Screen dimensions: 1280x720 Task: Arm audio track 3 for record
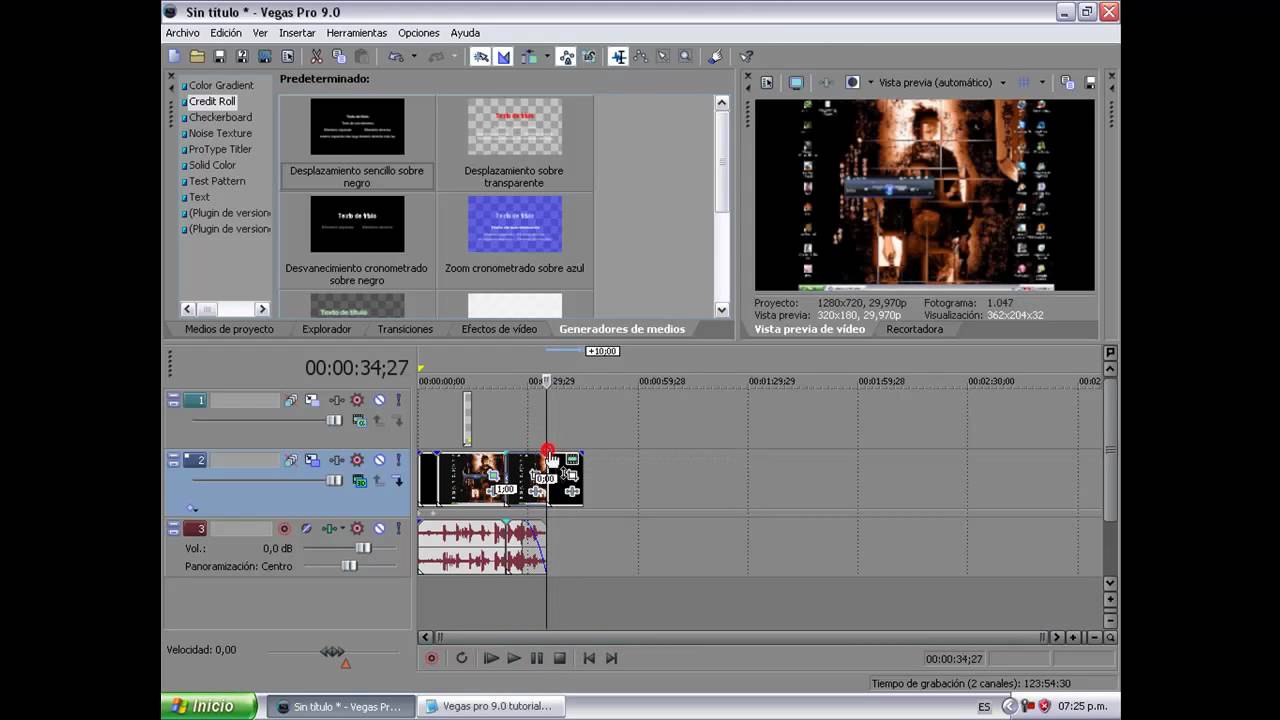click(x=284, y=529)
